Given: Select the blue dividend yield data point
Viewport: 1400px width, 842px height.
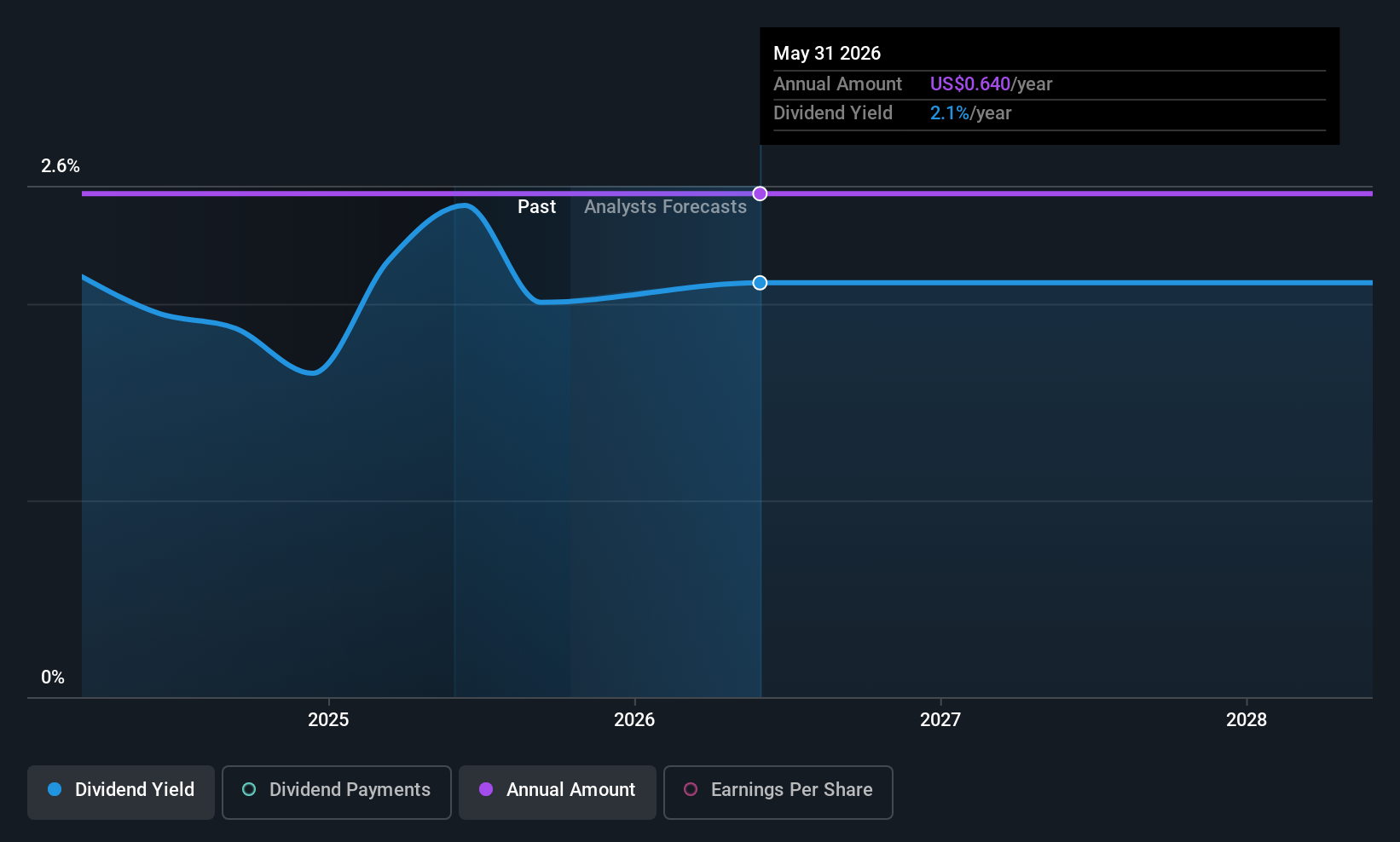Looking at the screenshot, I should (760, 283).
